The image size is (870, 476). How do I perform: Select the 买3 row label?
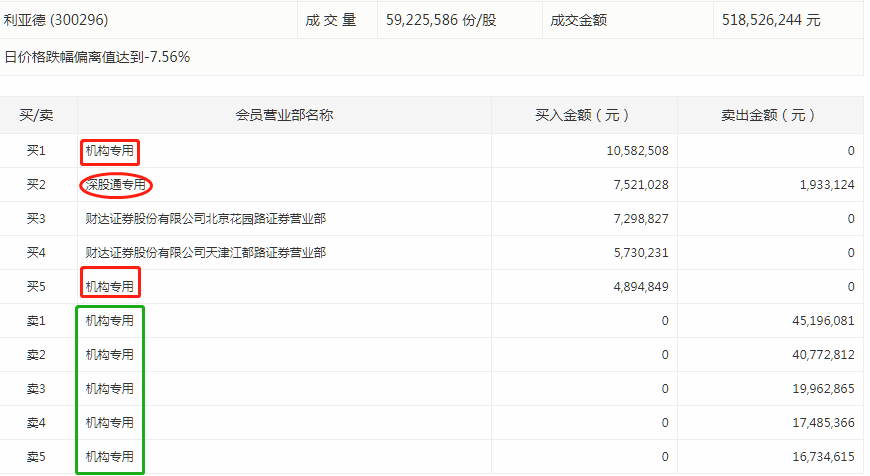36,219
